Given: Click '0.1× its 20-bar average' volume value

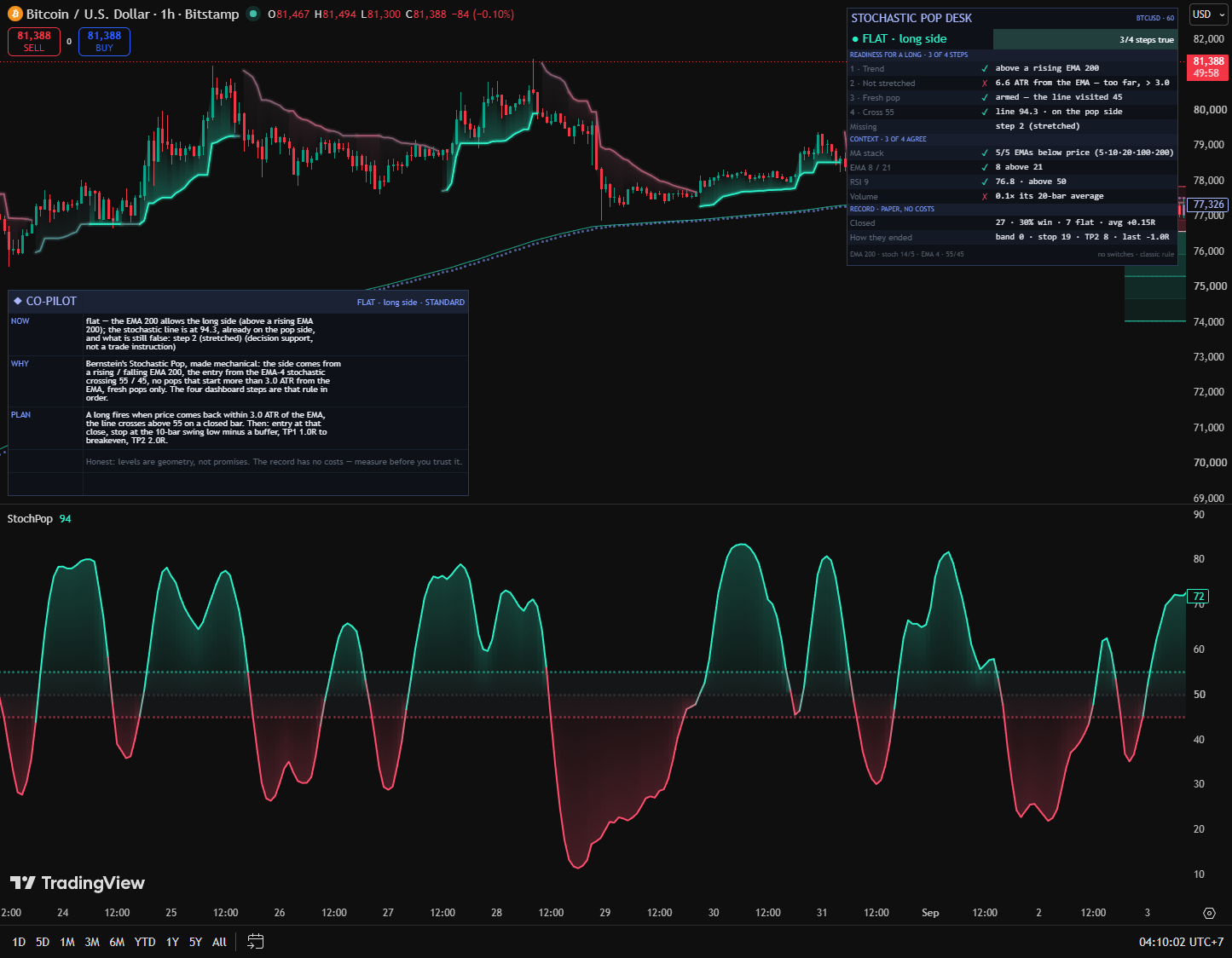Looking at the screenshot, I should 1050,196.
